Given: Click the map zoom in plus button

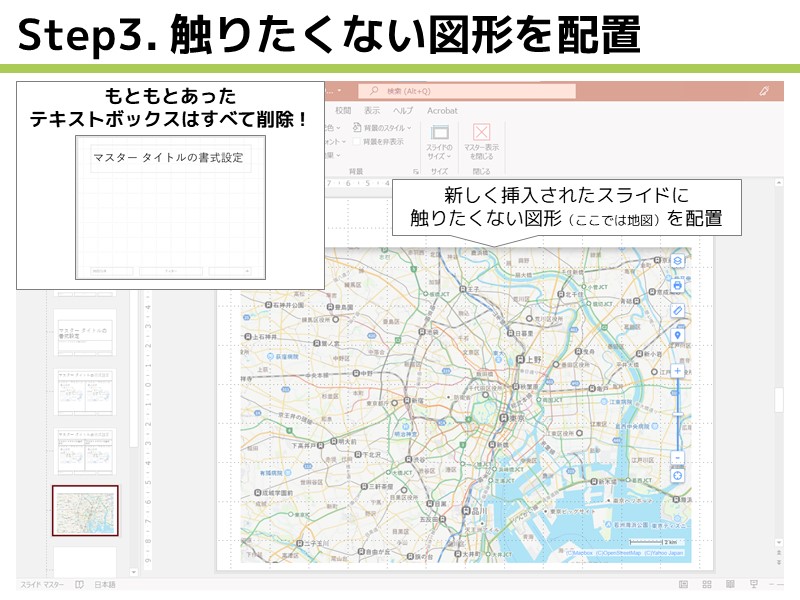Looking at the screenshot, I should coord(677,371).
